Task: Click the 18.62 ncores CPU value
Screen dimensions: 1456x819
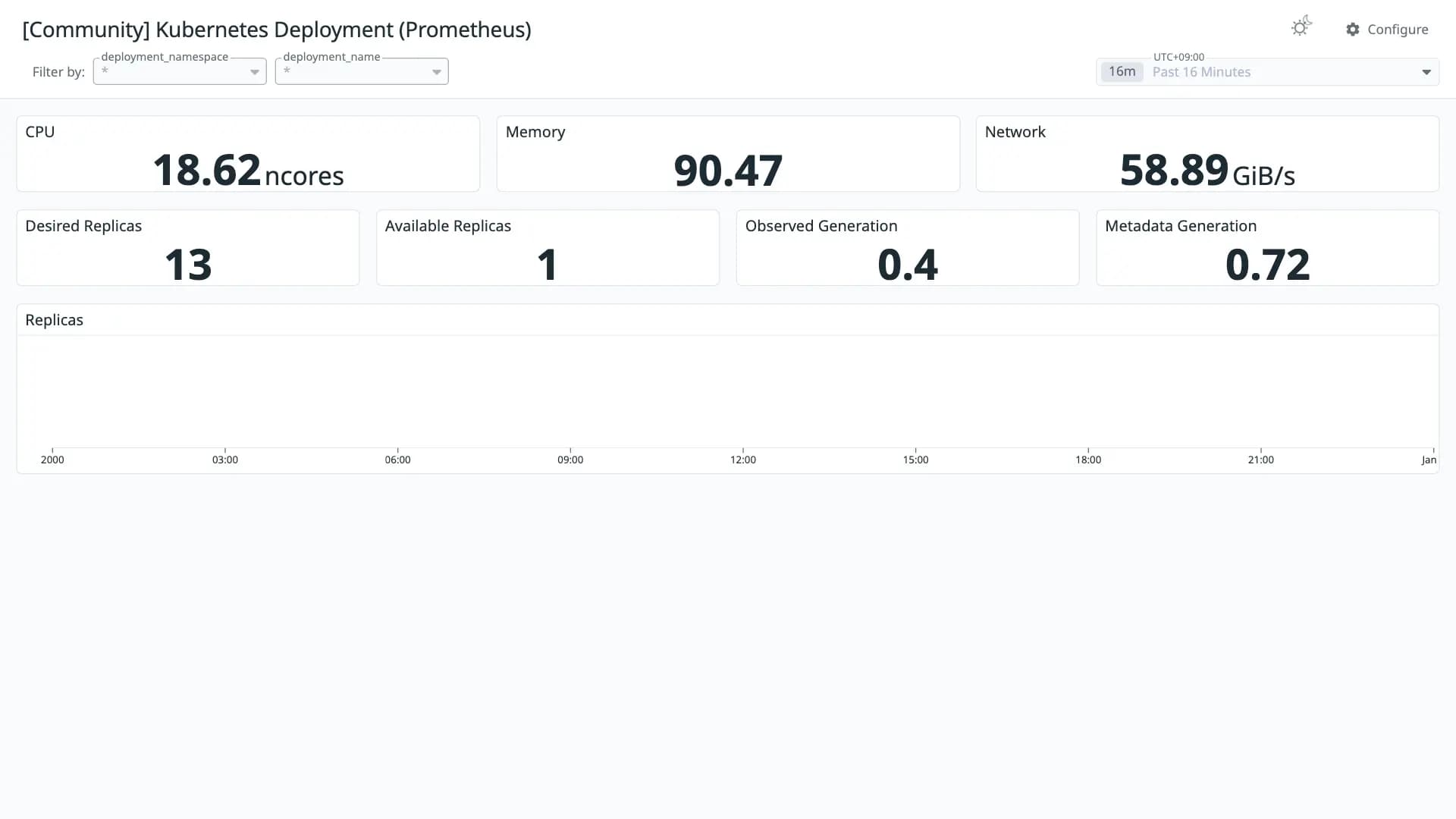Action: (x=248, y=170)
